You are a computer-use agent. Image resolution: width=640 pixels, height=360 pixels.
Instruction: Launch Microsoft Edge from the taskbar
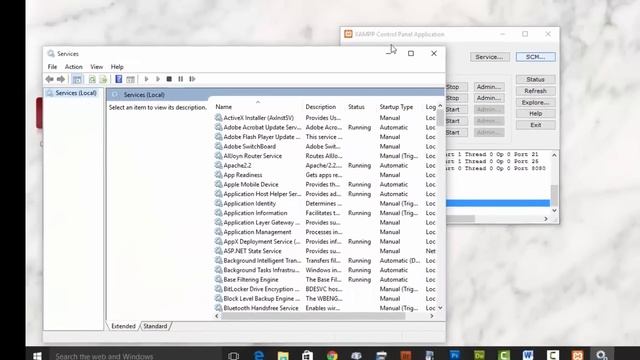click(259, 356)
